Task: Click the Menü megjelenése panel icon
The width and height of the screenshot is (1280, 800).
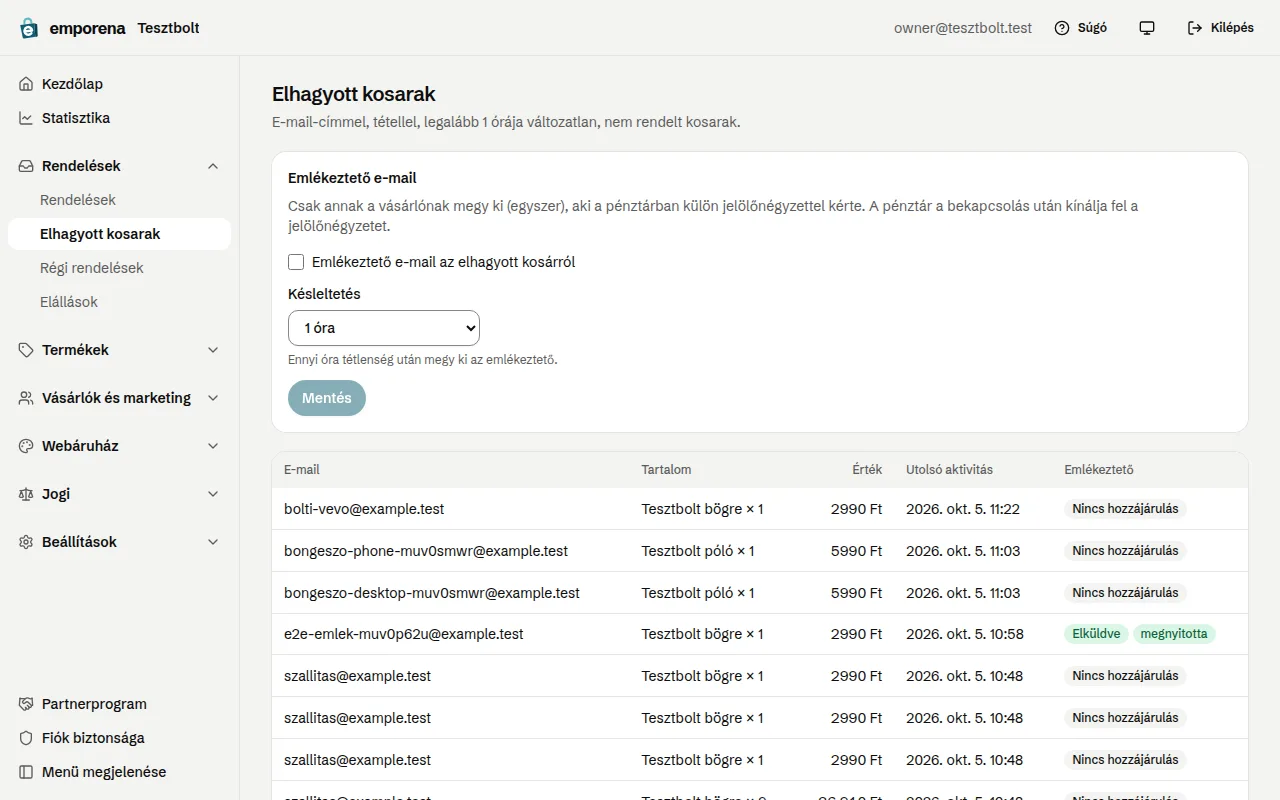Action: pos(26,772)
